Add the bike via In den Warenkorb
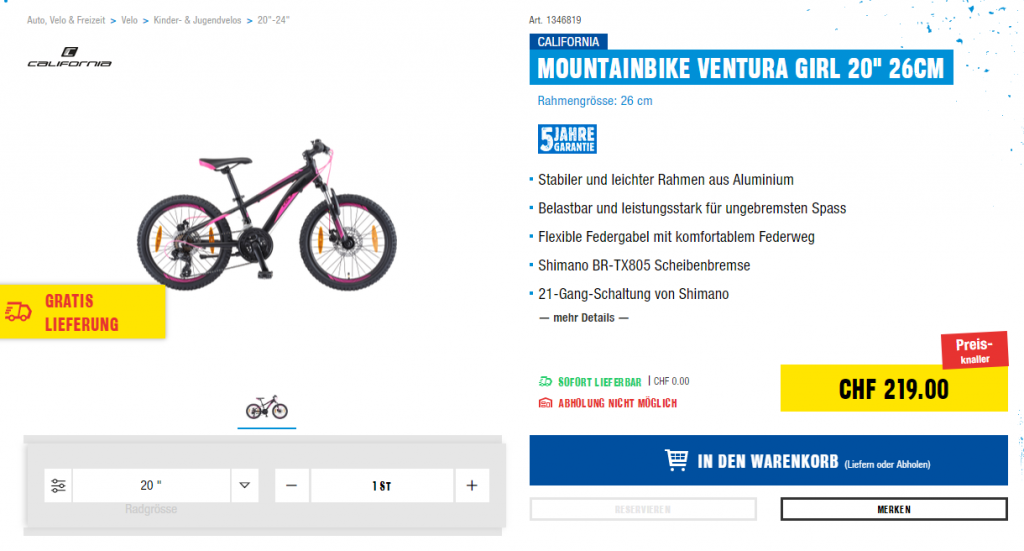 click(x=769, y=460)
